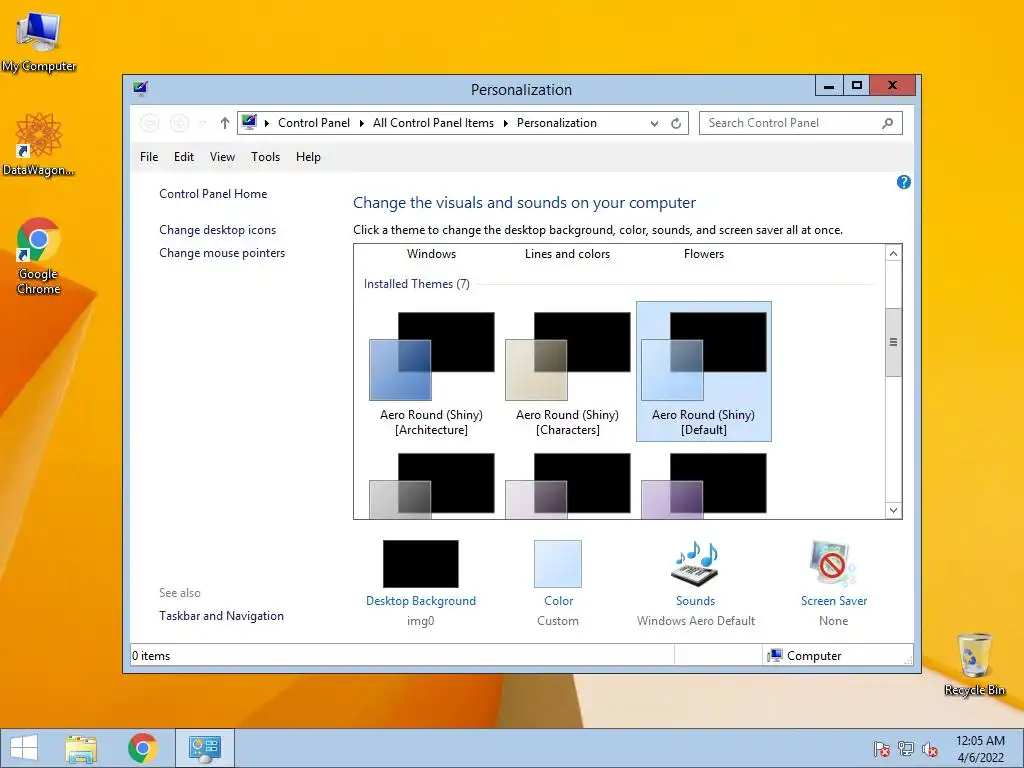Open the File menu
Image resolution: width=1024 pixels, height=768 pixels.
click(x=149, y=157)
